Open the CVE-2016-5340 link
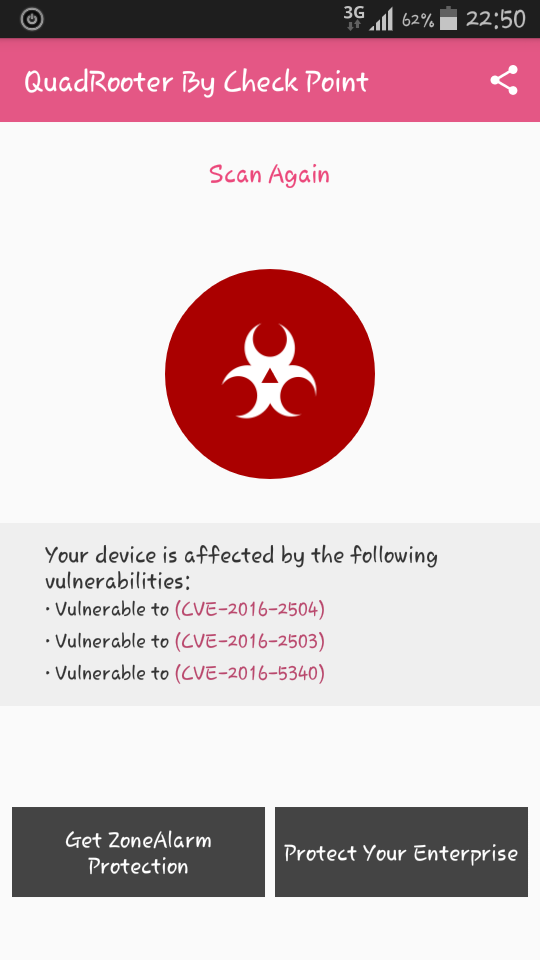The width and height of the screenshot is (540, 960). (x=250, y=673)
